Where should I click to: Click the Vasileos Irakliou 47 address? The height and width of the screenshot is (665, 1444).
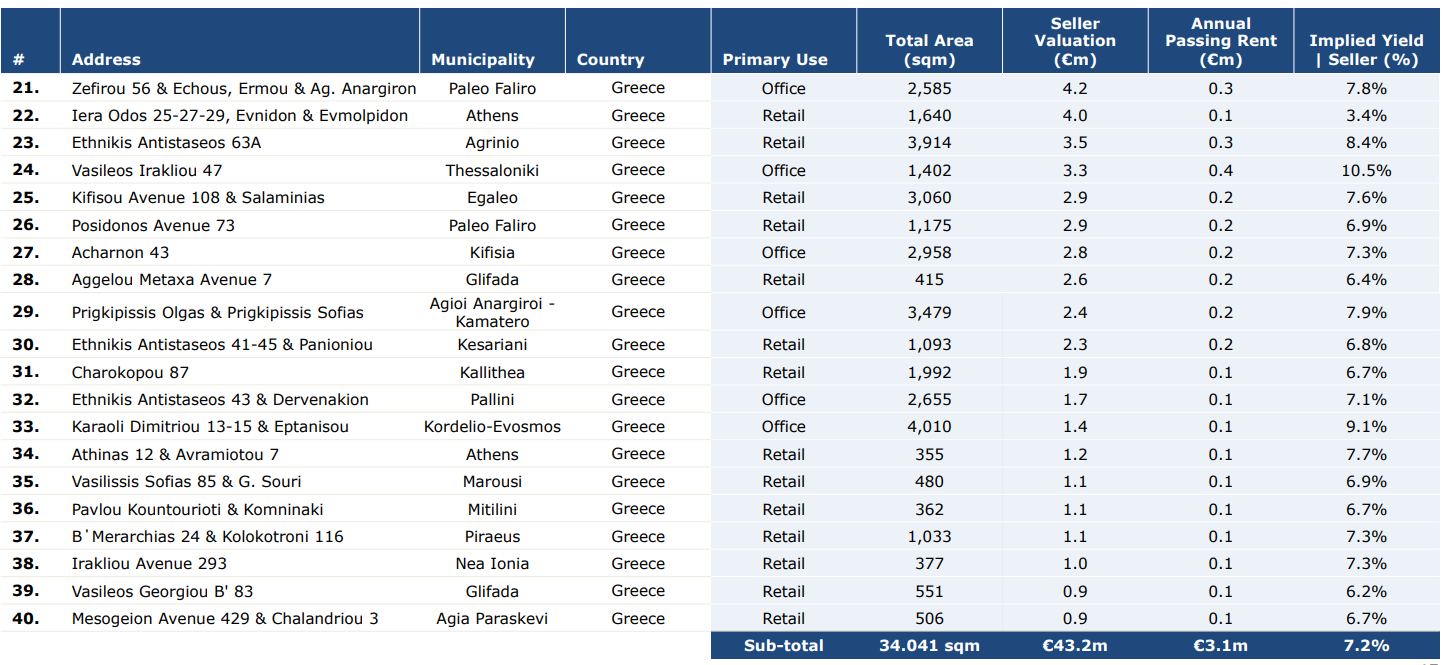(x=147, y=171)
